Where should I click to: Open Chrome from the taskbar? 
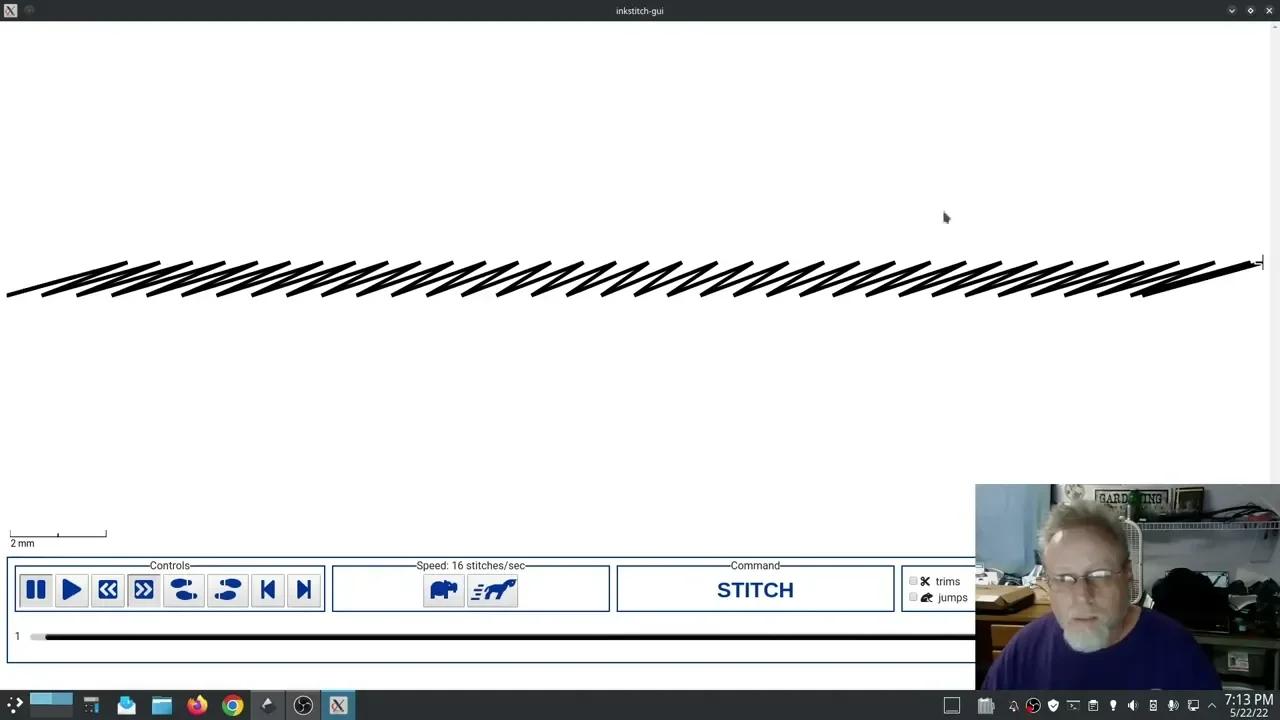click(x=232, y=705)
